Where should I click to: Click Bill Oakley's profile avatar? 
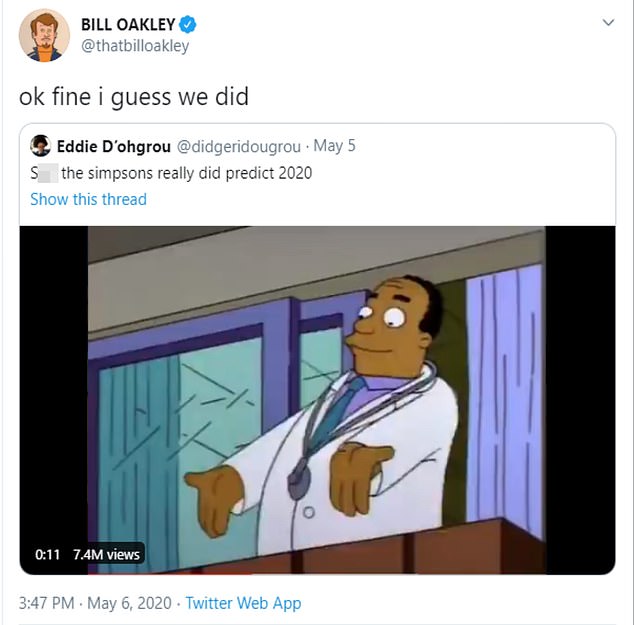44,36
